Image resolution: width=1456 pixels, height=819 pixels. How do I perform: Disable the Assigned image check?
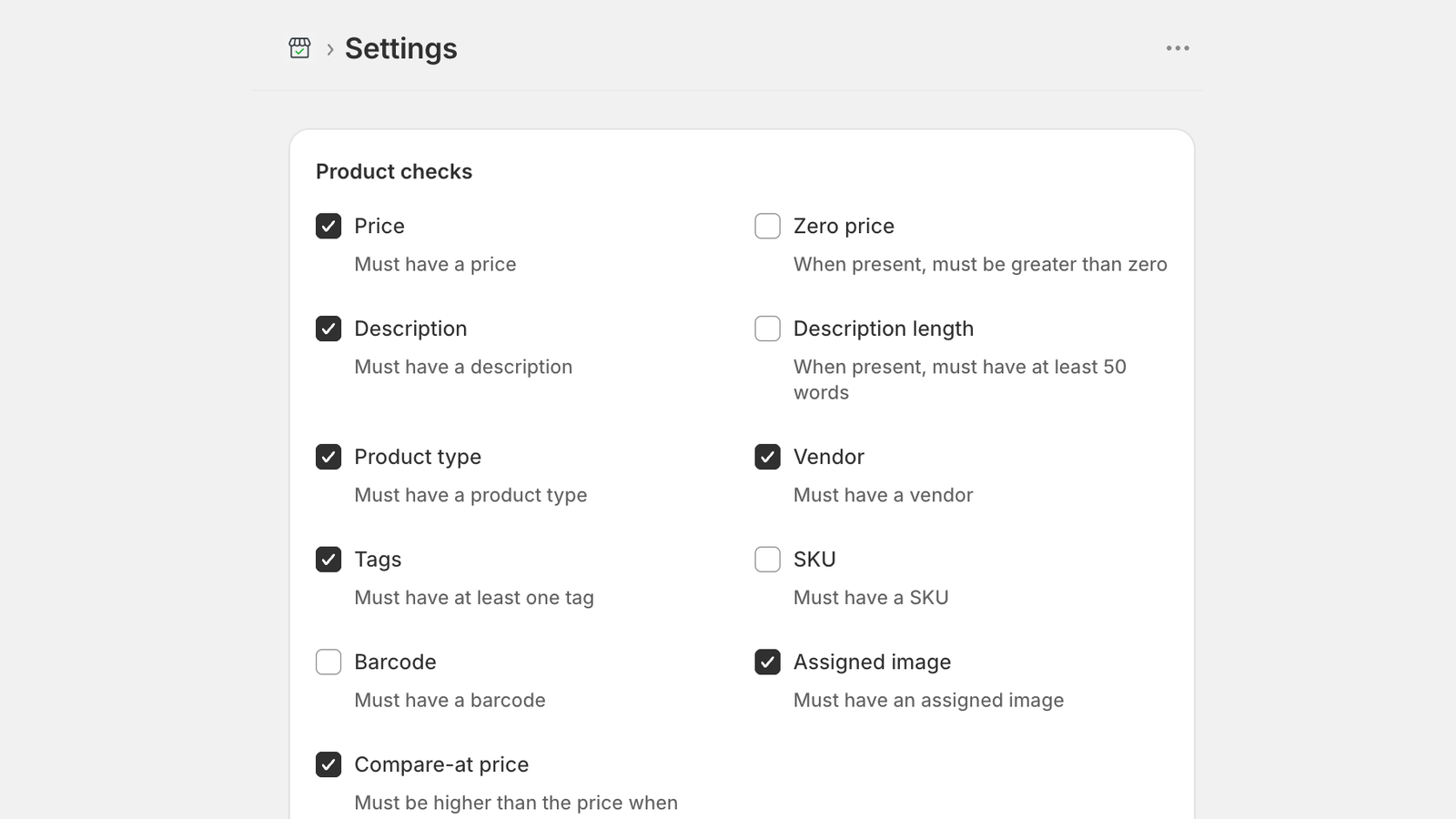768,662
